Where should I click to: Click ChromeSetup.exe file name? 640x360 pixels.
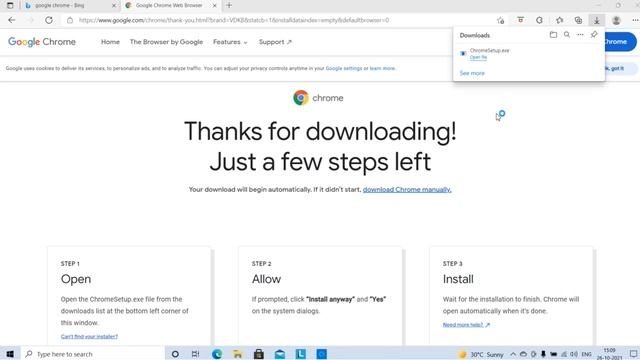tap(489, 51)
